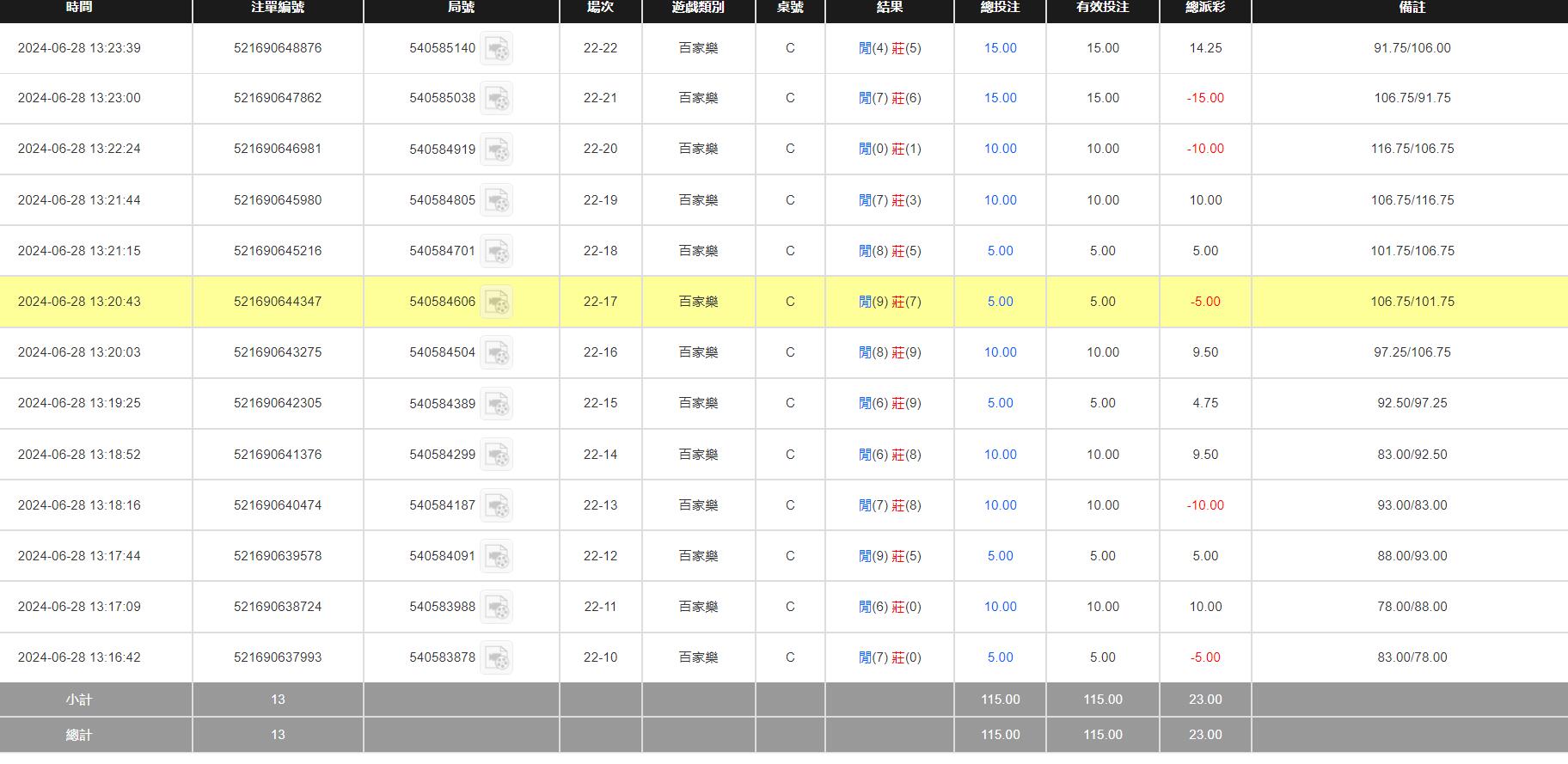Open video replay of round 540584299
This screenshot has width=1568, height=764.
pos(496,455)
